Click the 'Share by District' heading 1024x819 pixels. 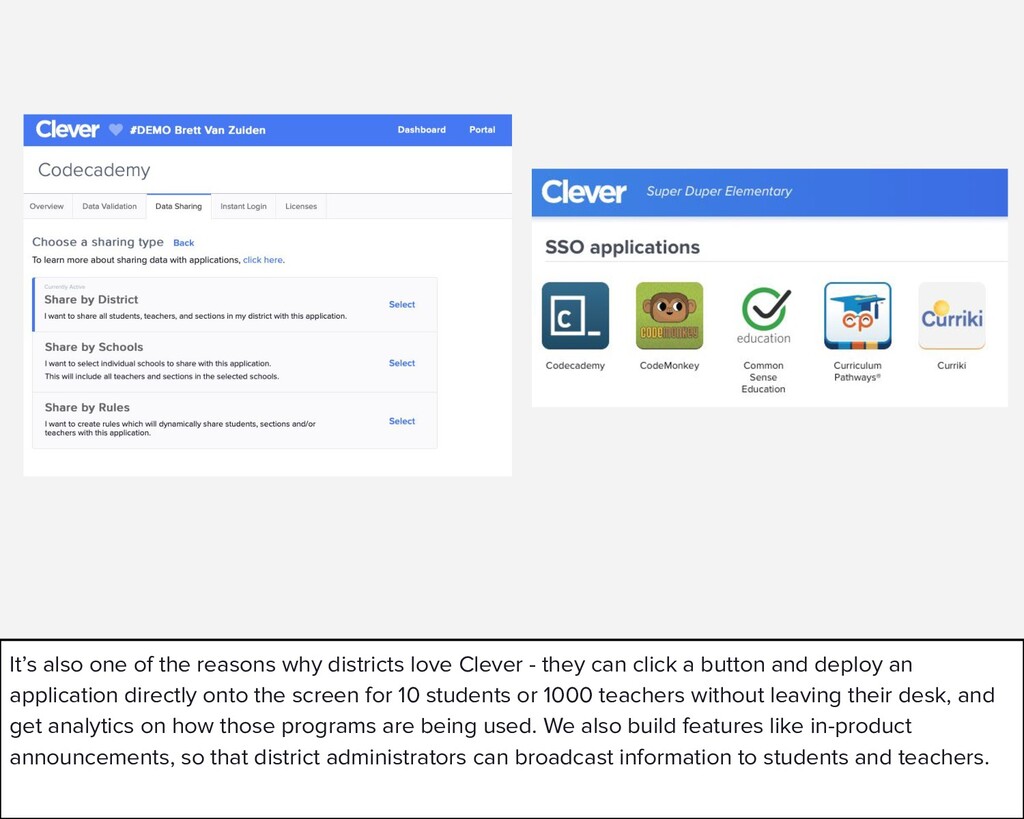pyautogui.click(x=91, y=300)
